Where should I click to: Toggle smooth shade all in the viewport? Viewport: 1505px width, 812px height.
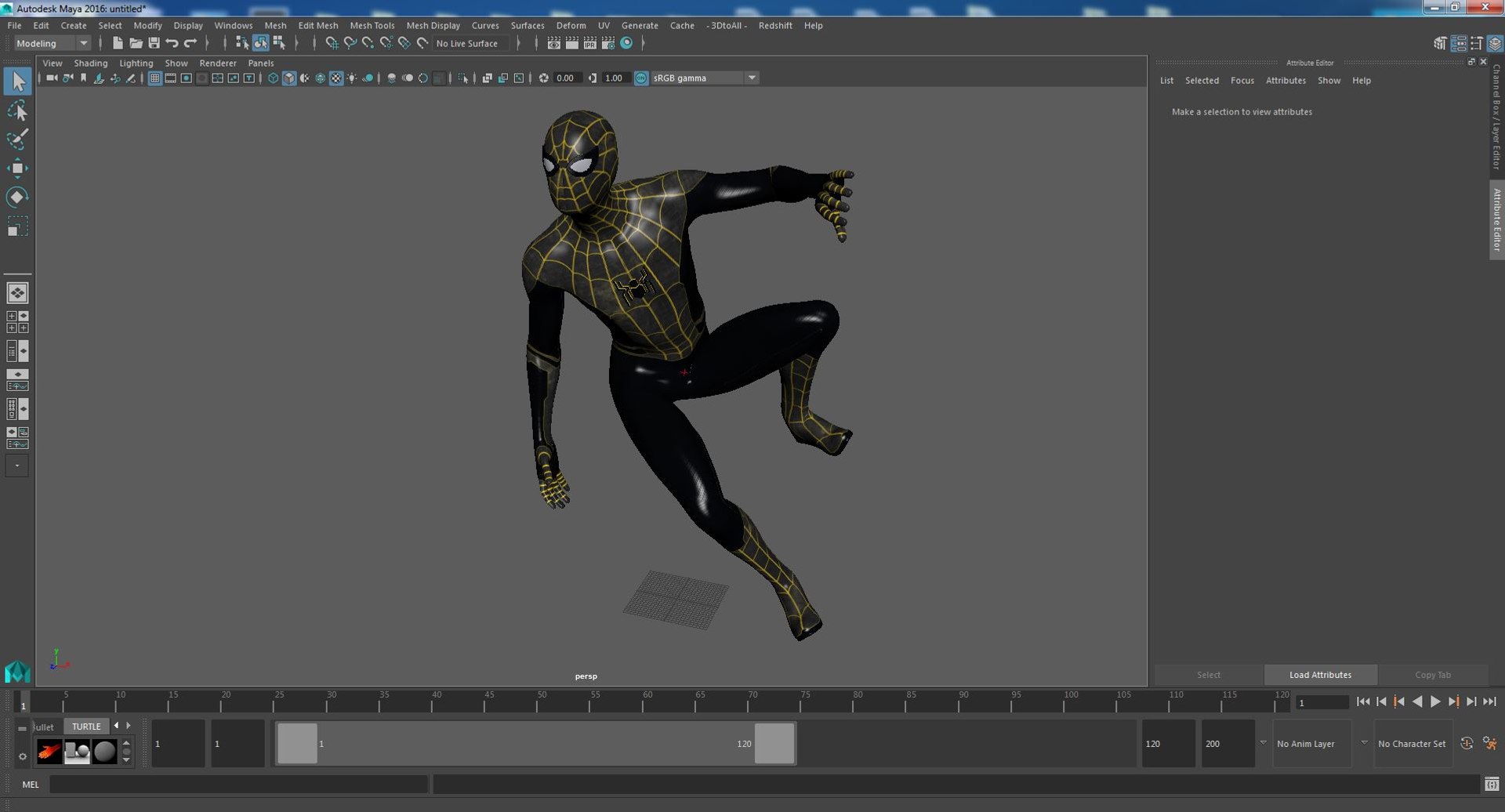288,78
